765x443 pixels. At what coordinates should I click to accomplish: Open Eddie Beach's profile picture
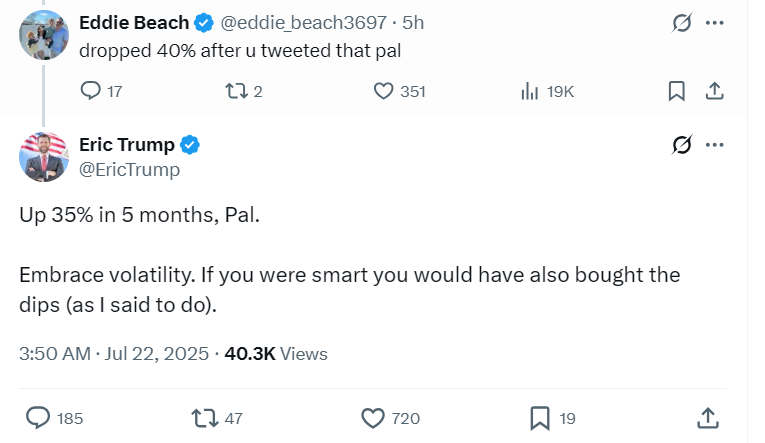44,35
